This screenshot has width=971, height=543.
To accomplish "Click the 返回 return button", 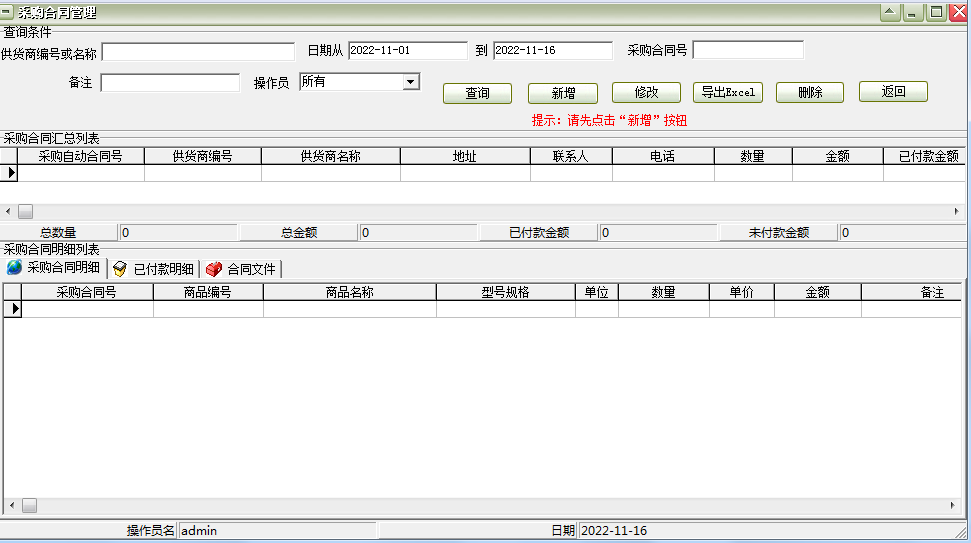I will (x=893, y=92).
